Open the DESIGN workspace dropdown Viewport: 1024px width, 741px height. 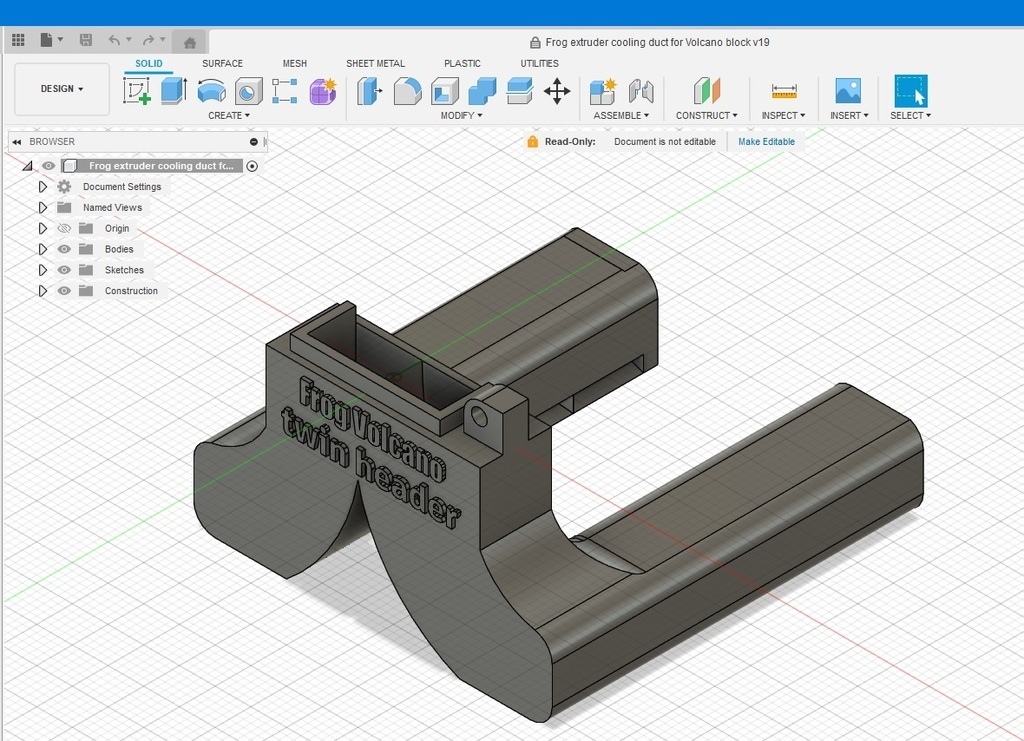(x=62, y=89)
